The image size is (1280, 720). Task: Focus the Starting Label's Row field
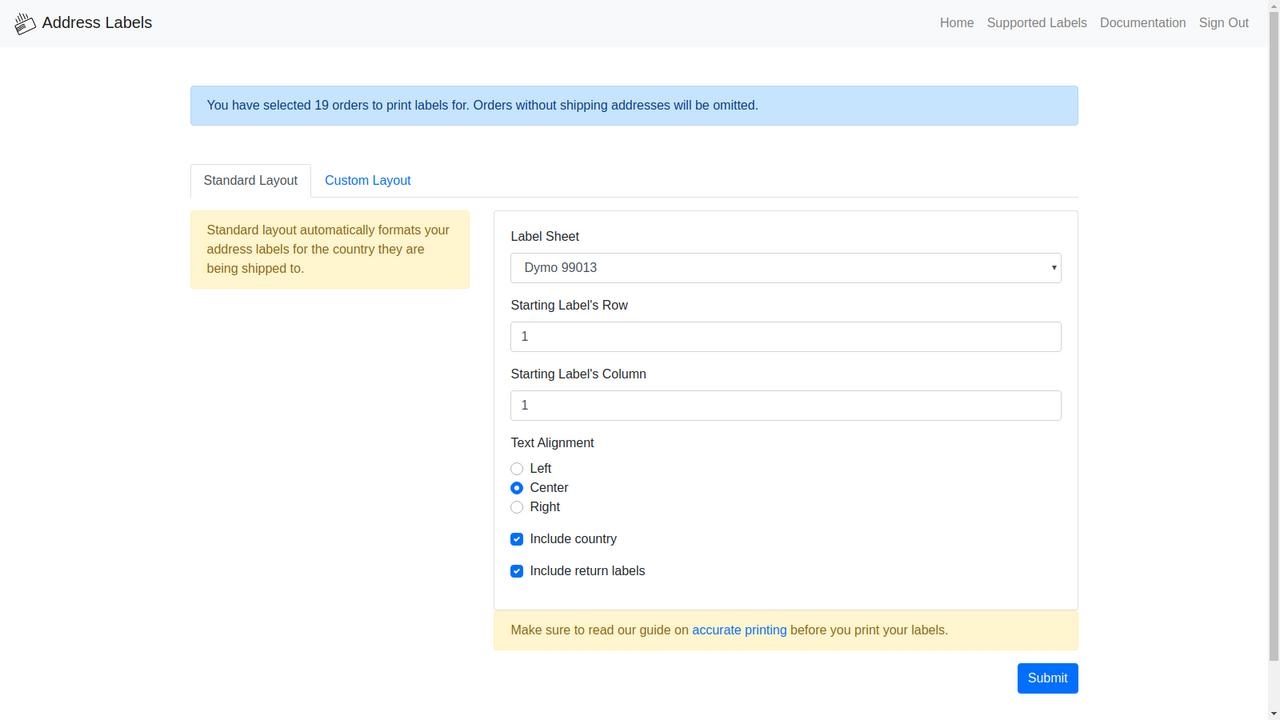pos(786,337)
